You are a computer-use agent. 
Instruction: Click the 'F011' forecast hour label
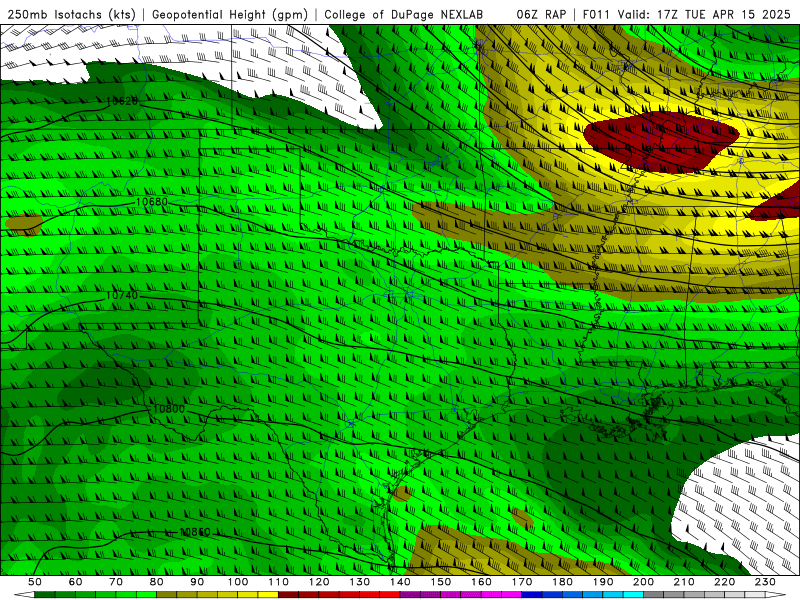click(x=596, y=14)
